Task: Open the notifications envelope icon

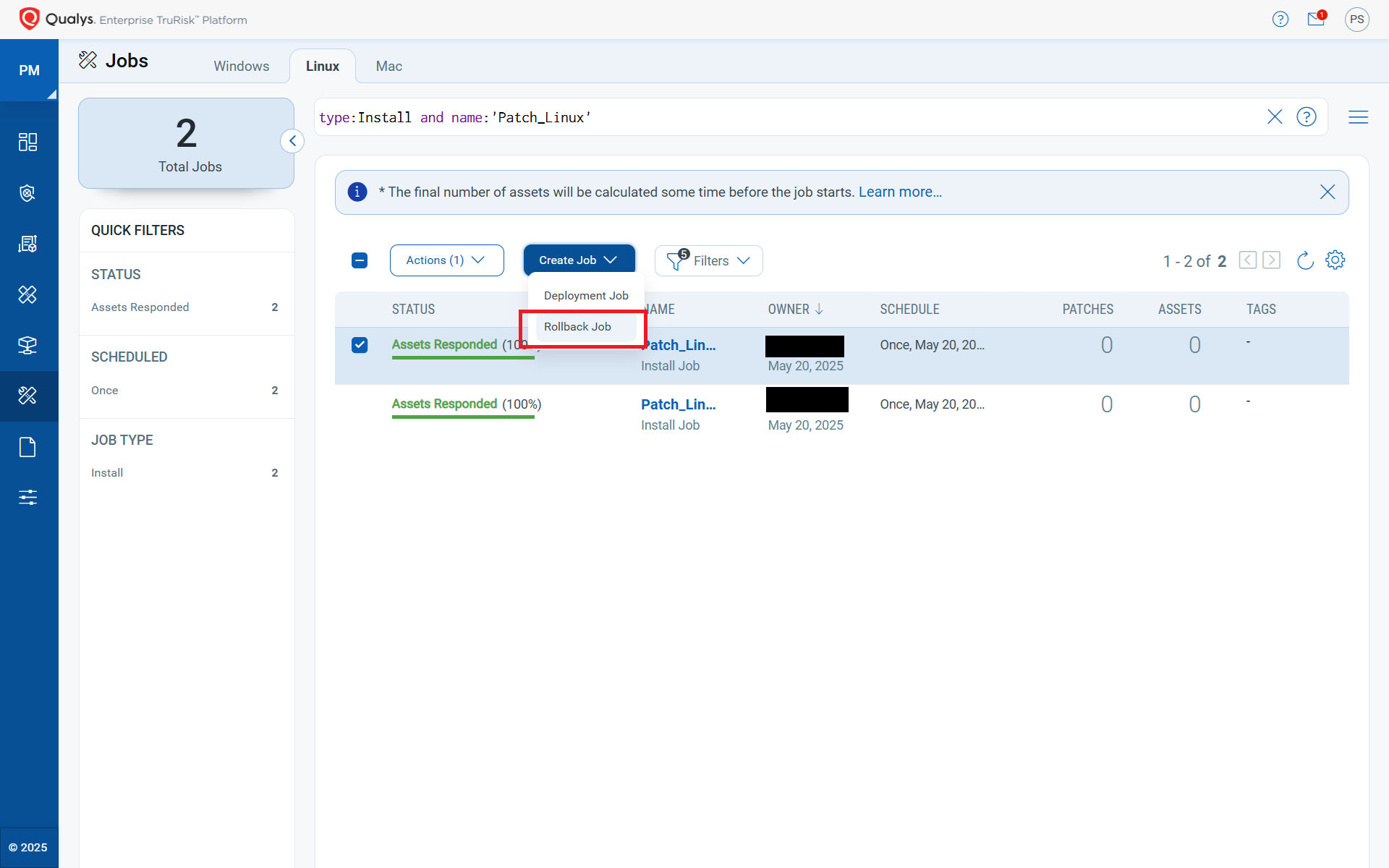Action: (x=1316, y=20)
